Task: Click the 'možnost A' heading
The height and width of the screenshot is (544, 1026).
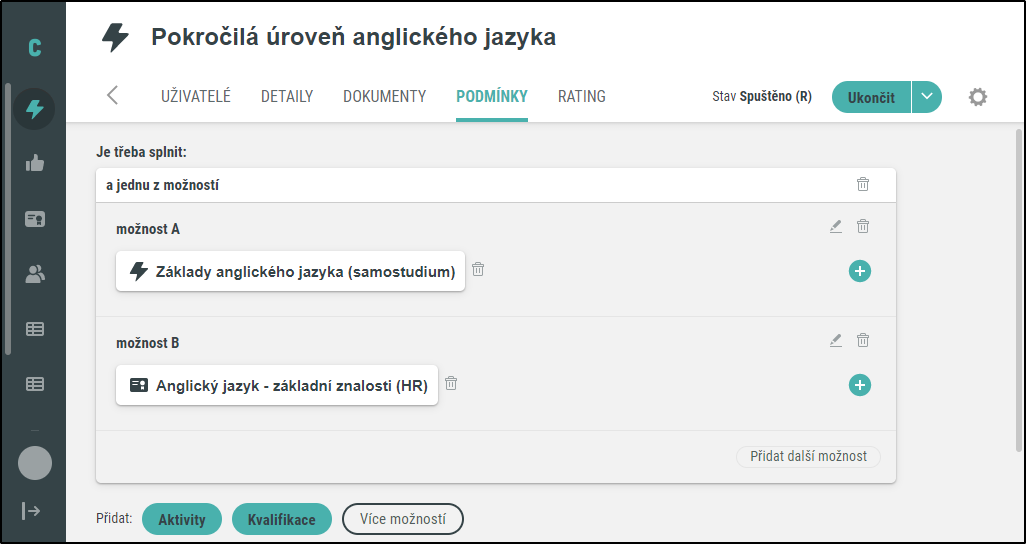Action: point(148,229)
